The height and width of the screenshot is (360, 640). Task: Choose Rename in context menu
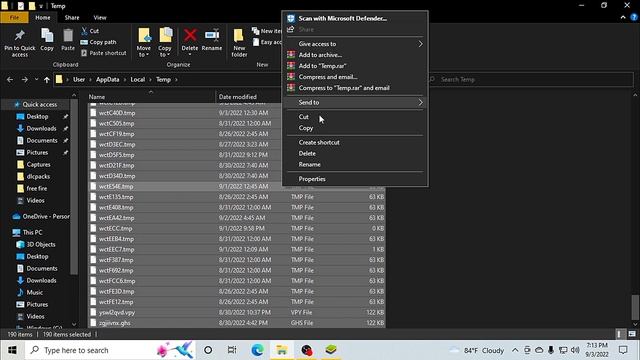[355, 164]
